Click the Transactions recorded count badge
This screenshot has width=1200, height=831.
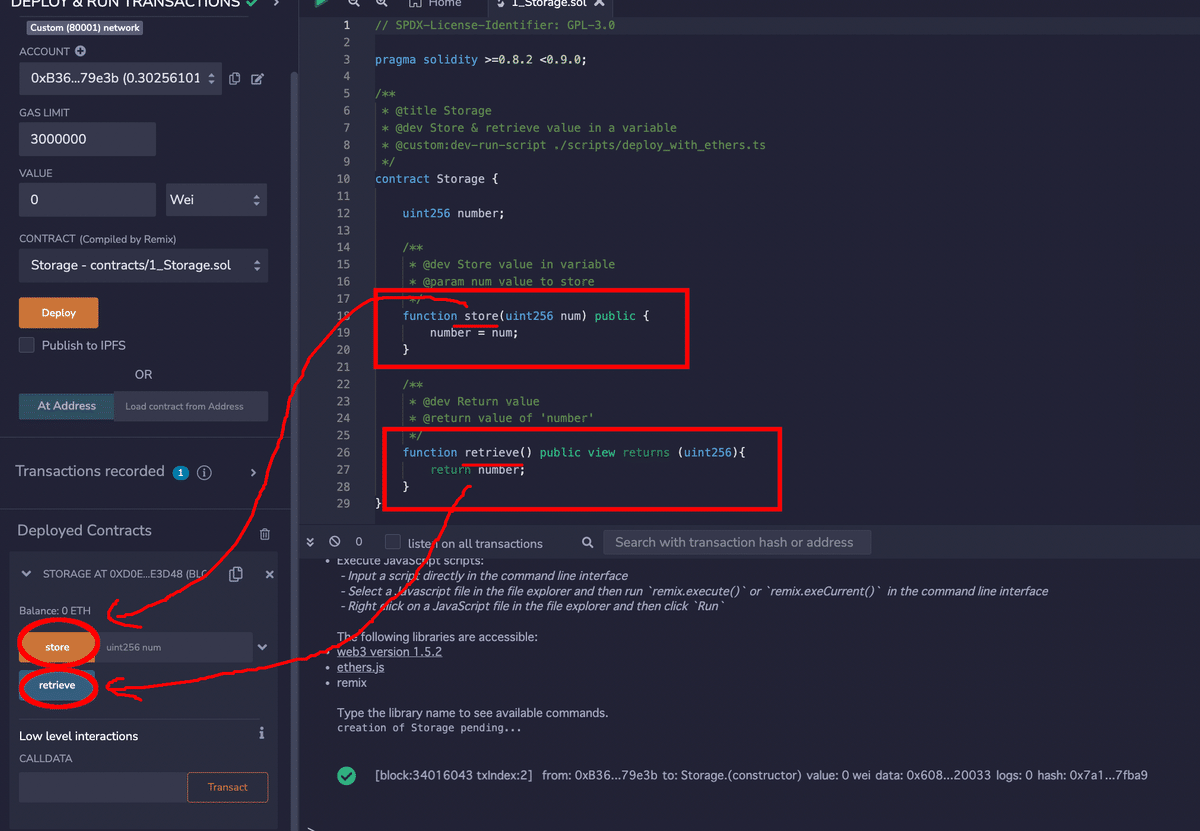pyautogui.click(x=181, y=472)
